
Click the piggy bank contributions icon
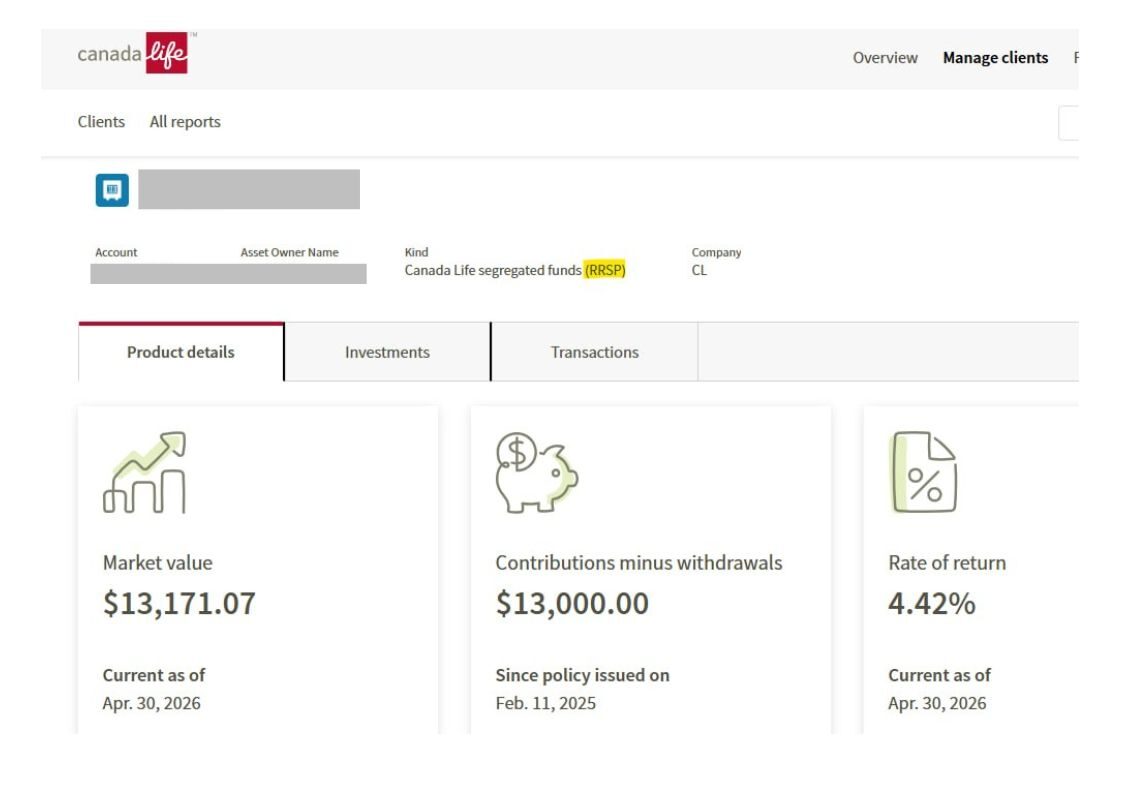pos(536,472)
